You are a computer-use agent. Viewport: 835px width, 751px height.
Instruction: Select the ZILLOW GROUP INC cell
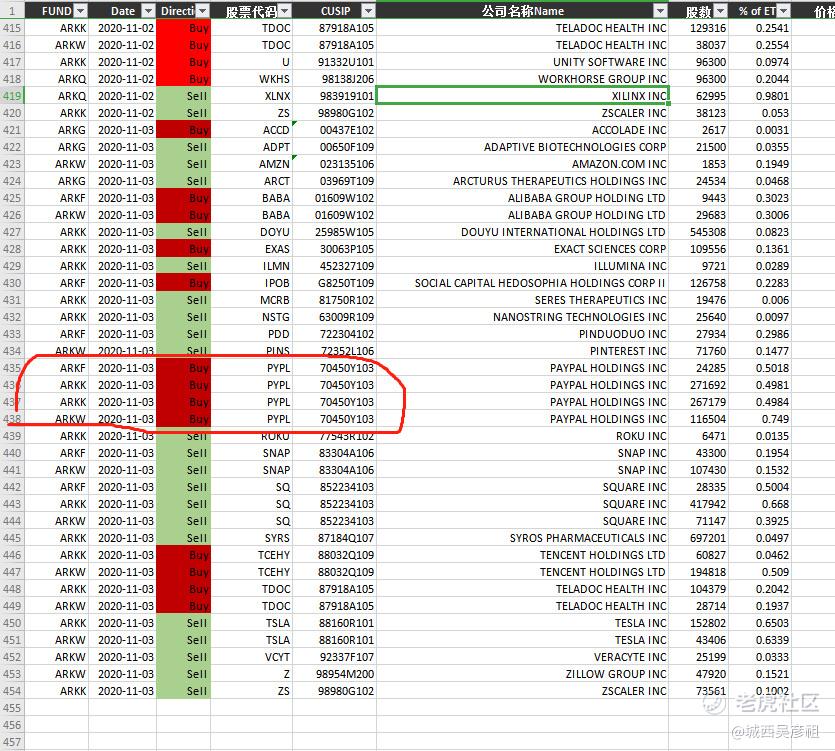click(x=522, y=674)
